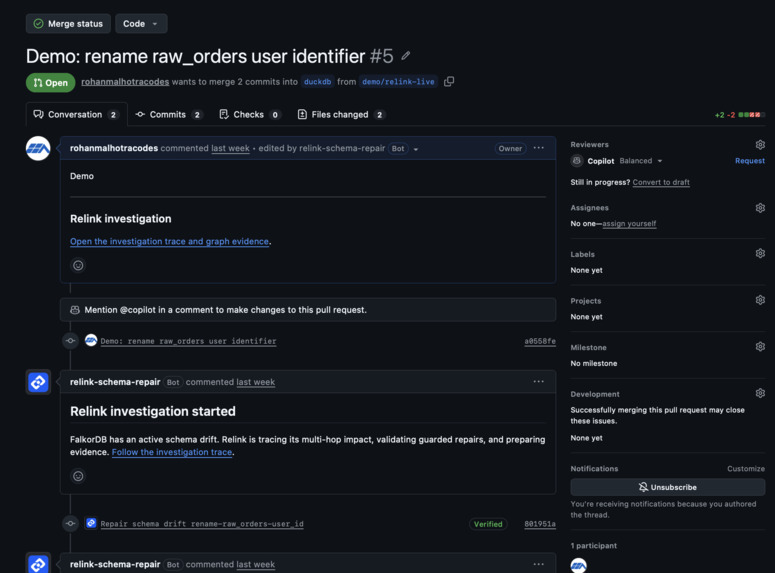Open Projects settings gear
This screenshot has height=573, width=775.
pos(760,300)
